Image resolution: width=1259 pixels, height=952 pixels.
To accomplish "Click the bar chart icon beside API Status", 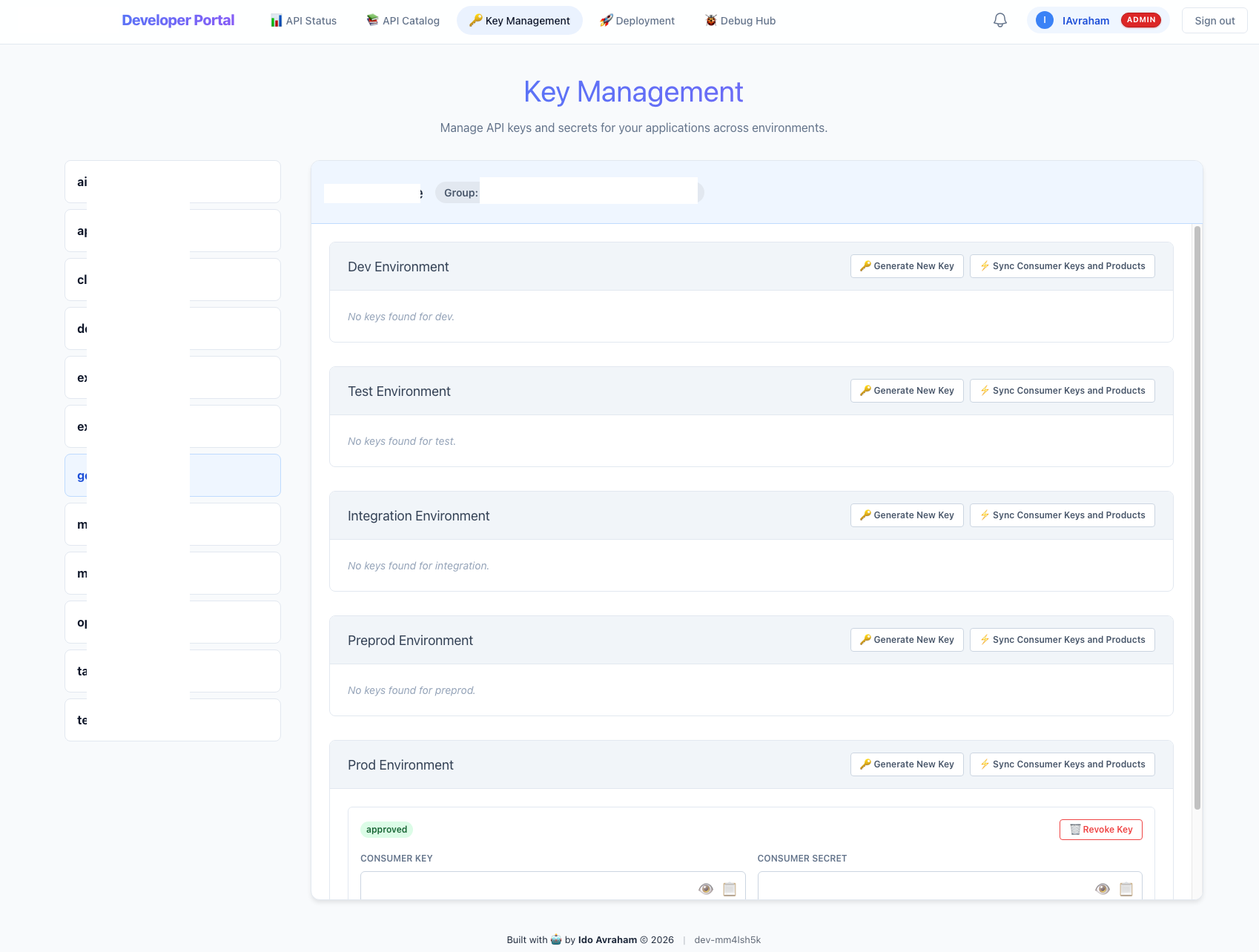I will pos(277,20).
